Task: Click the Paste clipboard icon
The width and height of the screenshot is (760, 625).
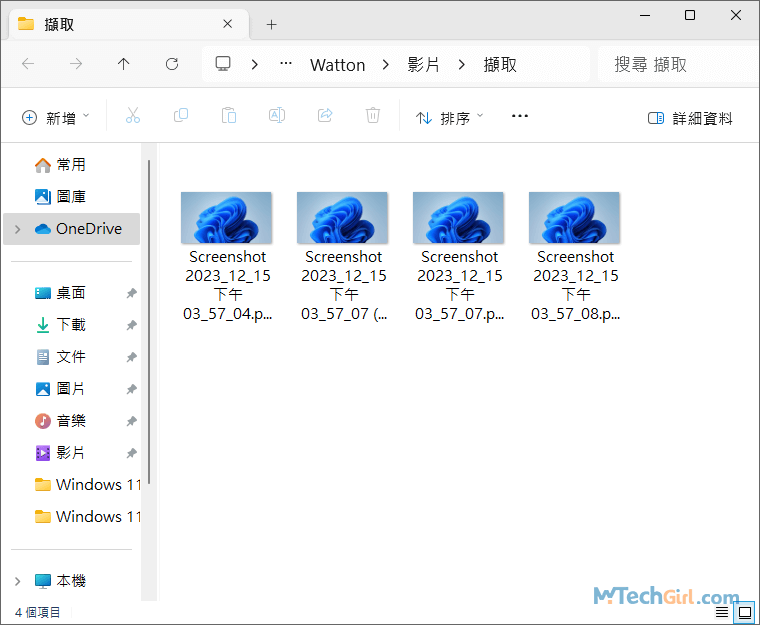Action: (x=229, y=117)
